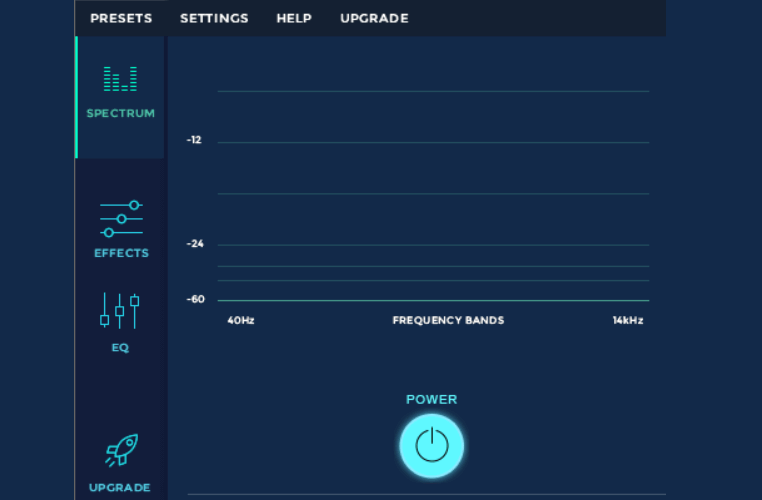Viewport: 762px width, 500px height.
Task: Click the 14kHz frequency label
Action: [628, 320]
